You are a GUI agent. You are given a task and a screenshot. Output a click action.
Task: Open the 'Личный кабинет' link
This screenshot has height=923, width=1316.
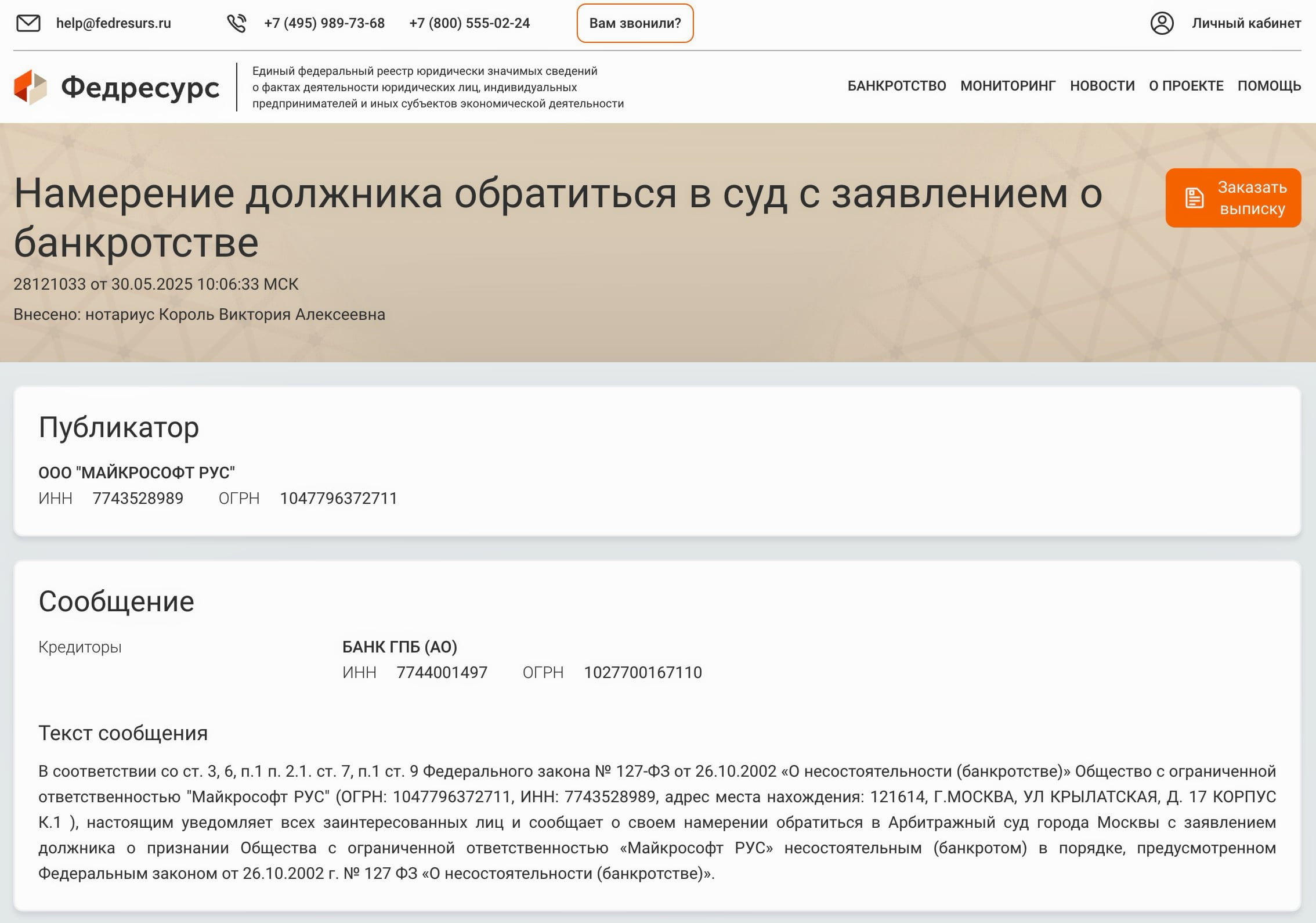coord(1246,23)
